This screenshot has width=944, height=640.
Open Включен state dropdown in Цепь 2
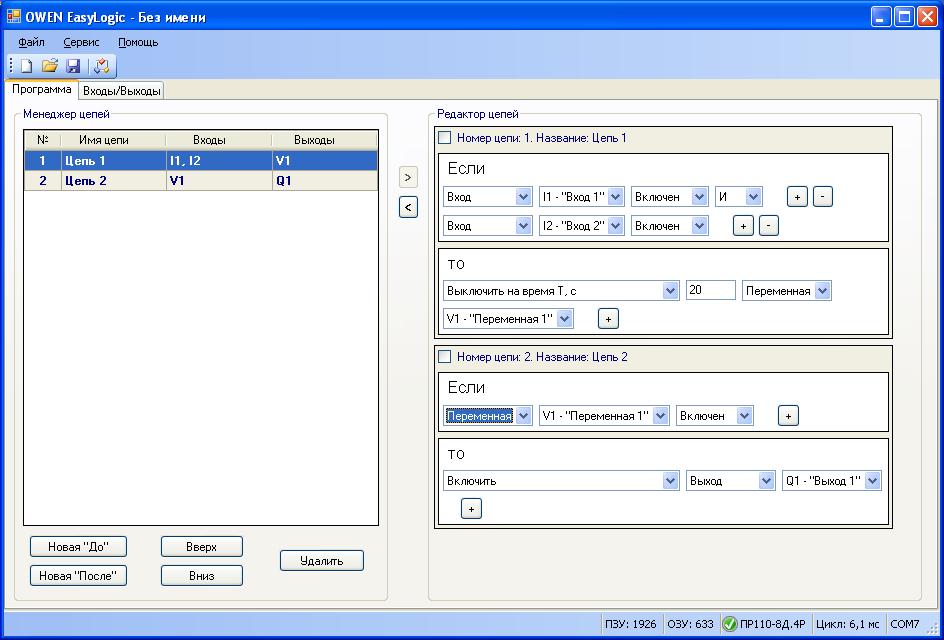[715, 416]
